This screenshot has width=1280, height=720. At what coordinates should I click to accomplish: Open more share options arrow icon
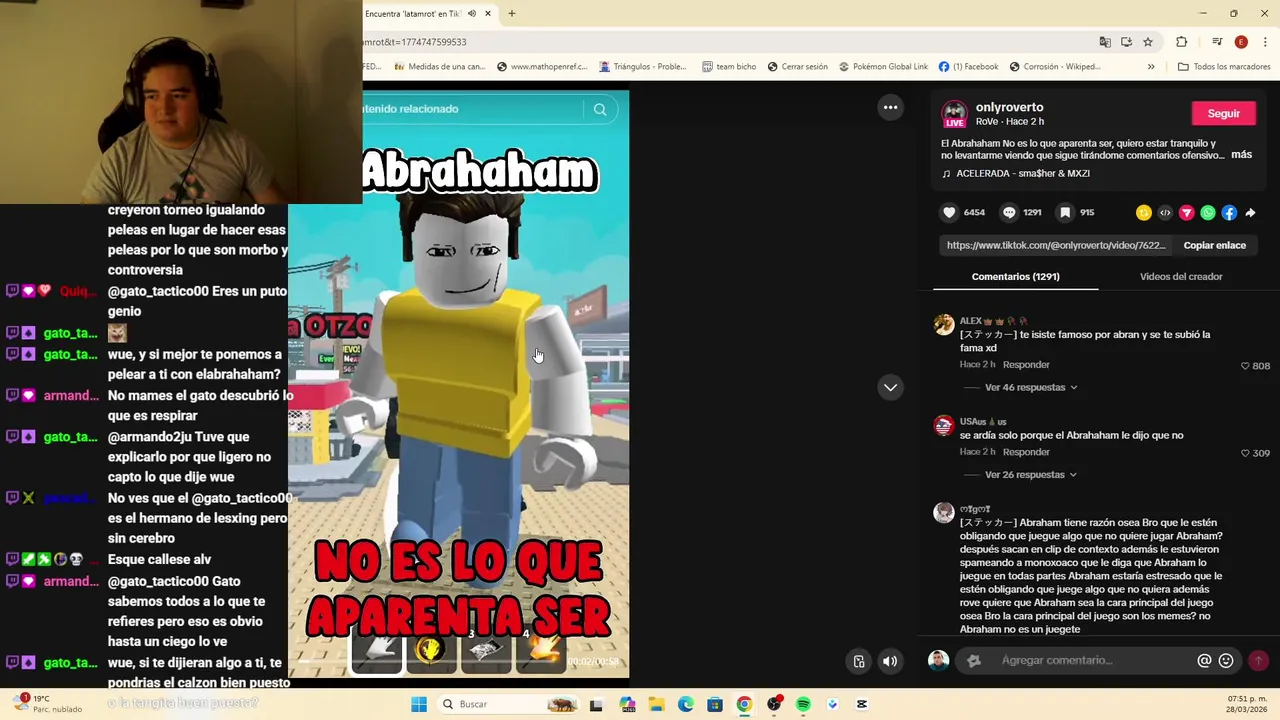point(1250,212)
